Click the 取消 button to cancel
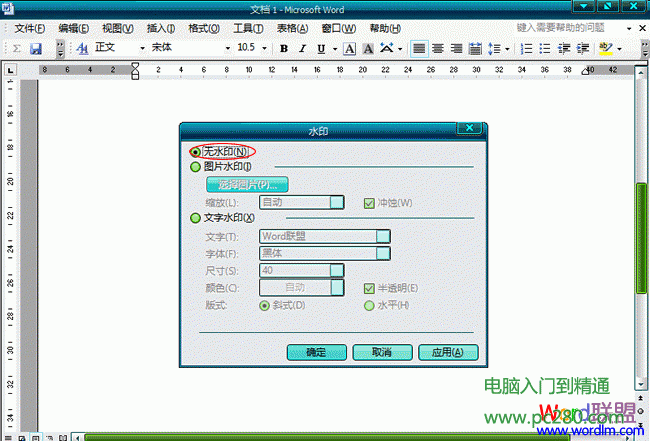The width and height of the screenshot is (650, 441). click(x=382, y=352)
